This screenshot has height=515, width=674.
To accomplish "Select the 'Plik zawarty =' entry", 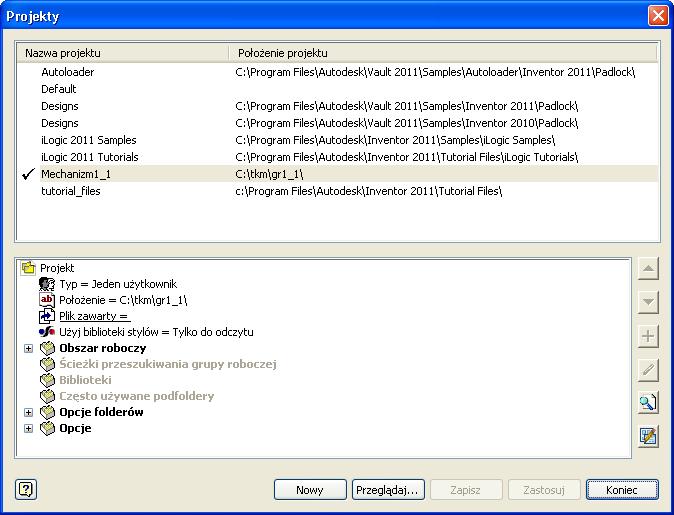I will point(94,316).
